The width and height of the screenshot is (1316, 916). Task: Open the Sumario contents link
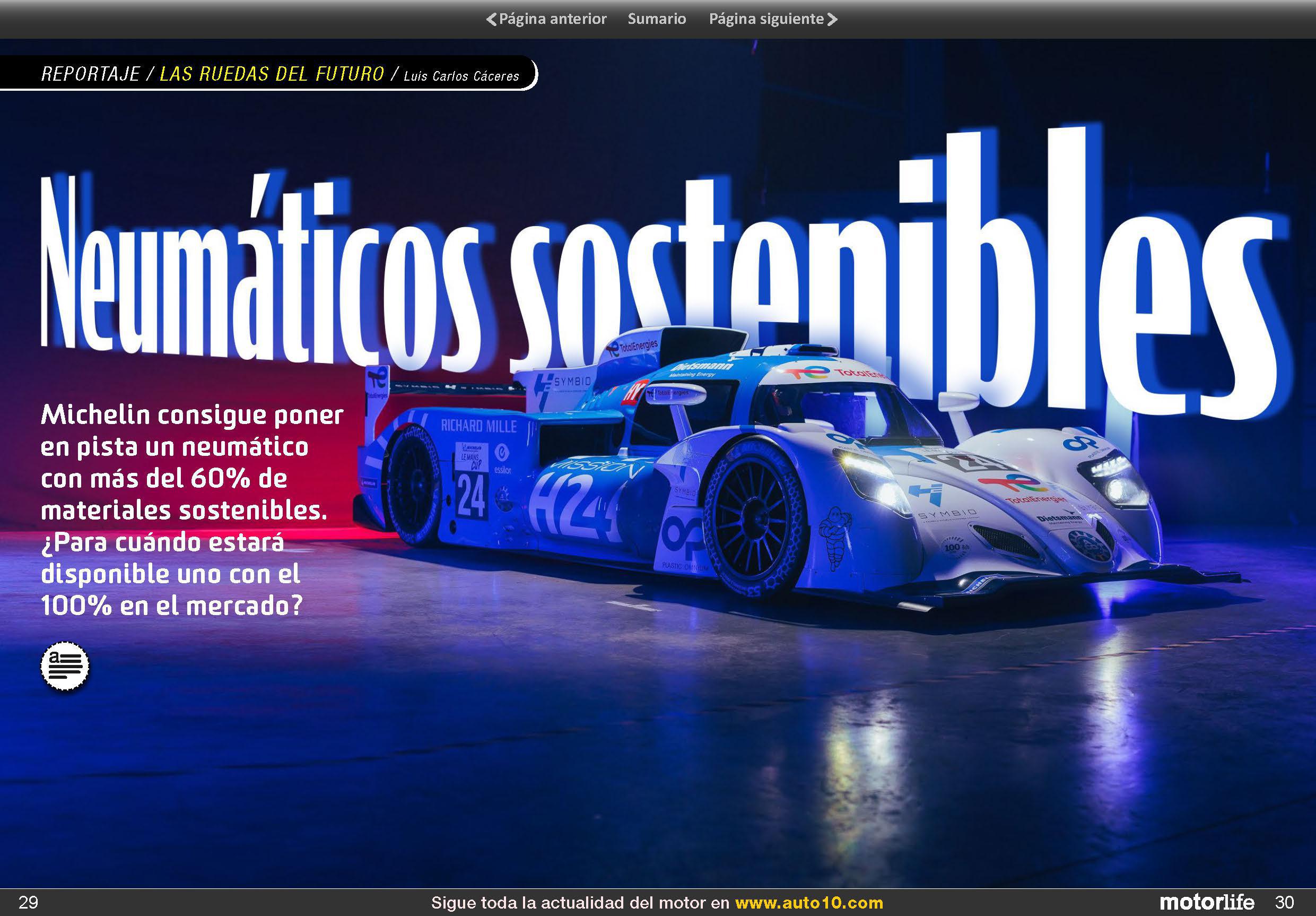(657, 19)
